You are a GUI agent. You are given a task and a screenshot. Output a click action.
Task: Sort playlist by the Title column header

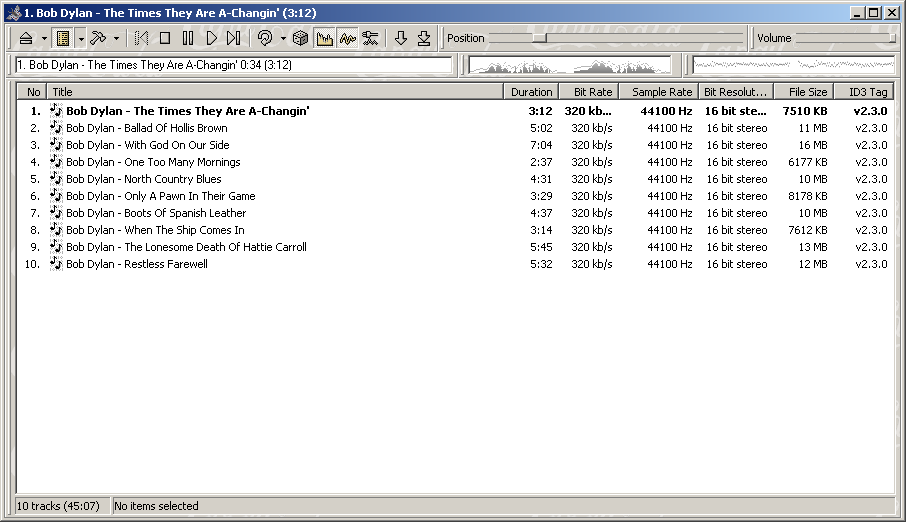275,92
